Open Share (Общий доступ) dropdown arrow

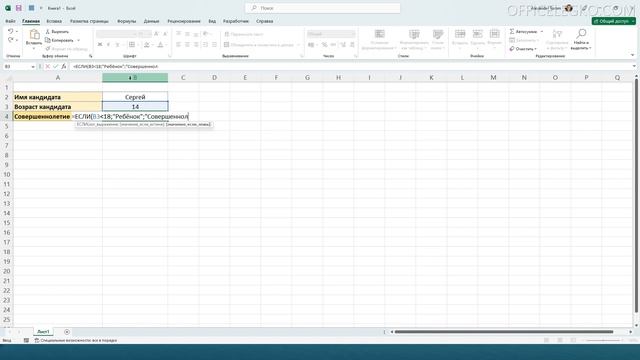click(633, 21)
